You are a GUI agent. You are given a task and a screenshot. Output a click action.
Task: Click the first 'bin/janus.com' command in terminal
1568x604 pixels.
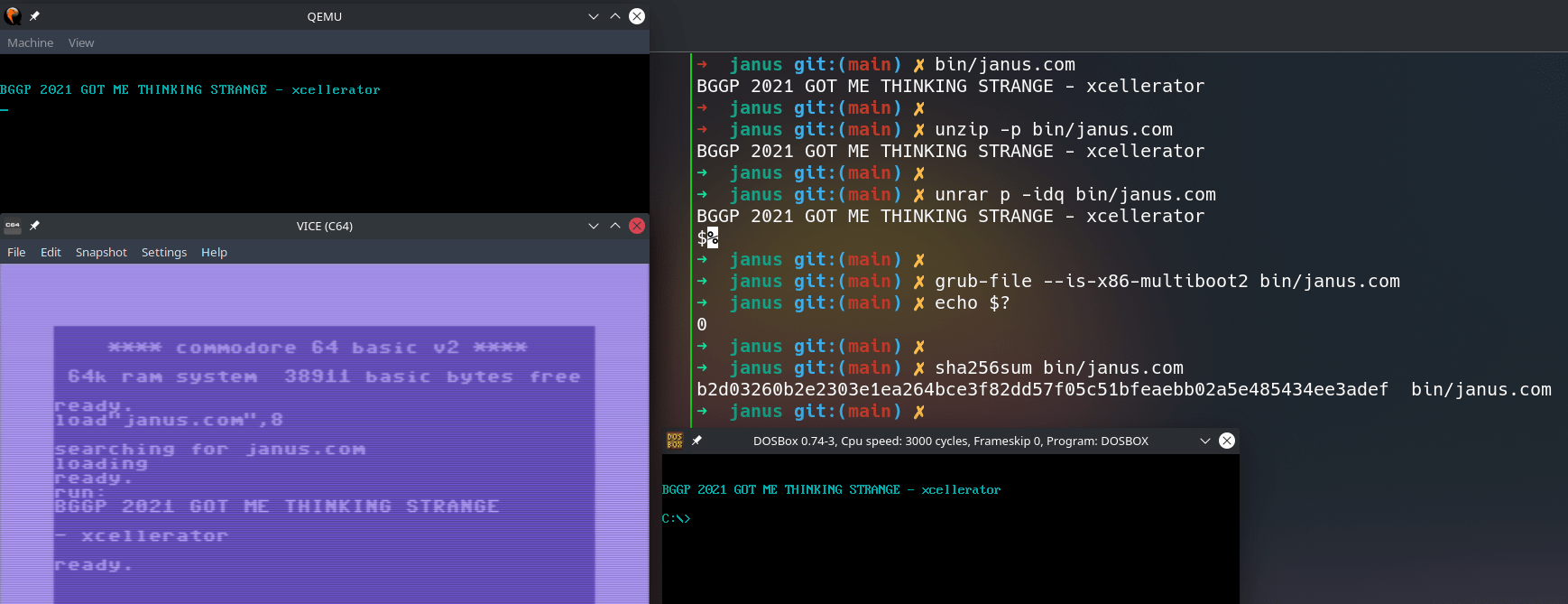click(x=1005, y=64)
